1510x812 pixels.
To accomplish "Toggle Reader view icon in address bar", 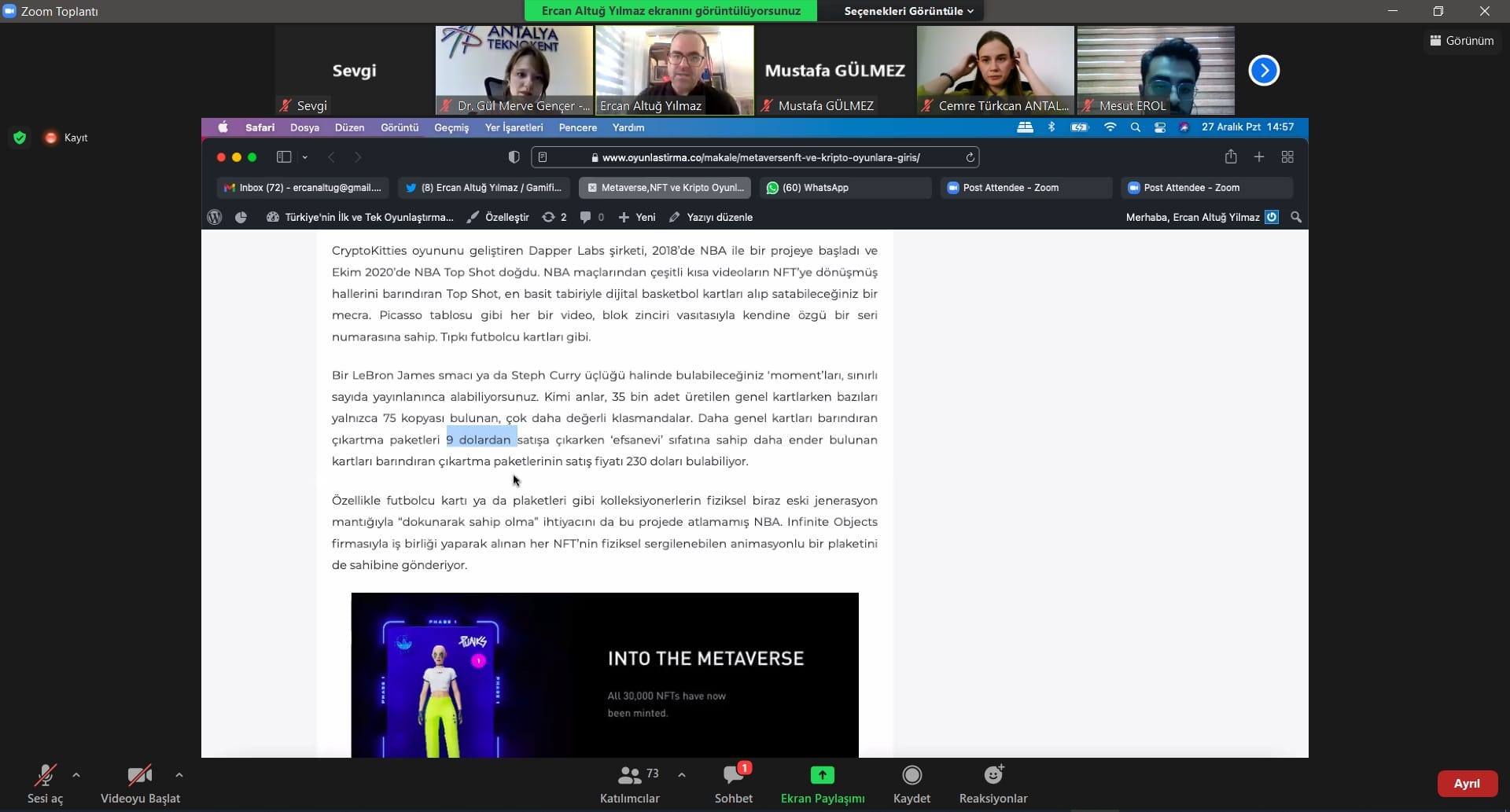I will [x=543, y=157].
